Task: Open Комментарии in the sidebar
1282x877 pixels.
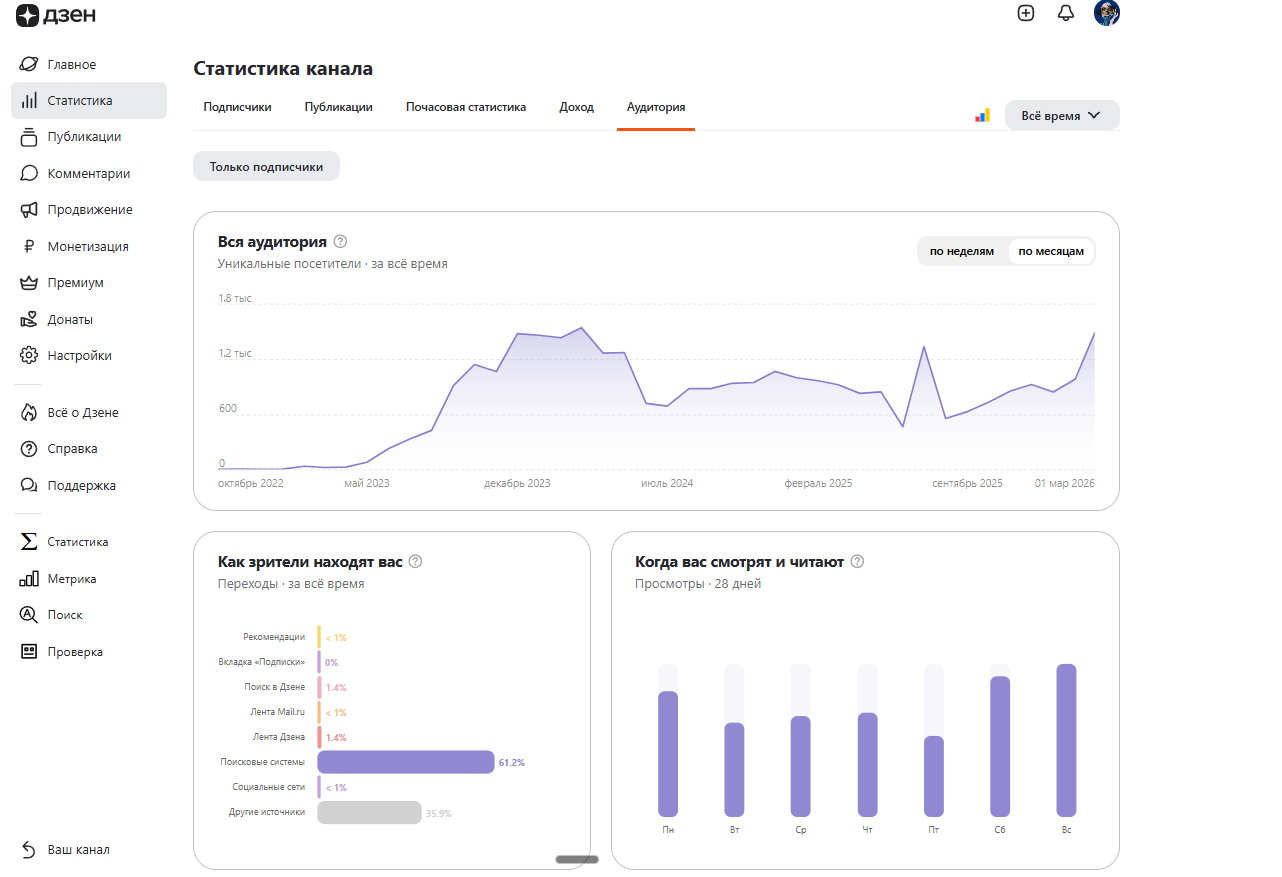Action: (x=88, y=173)
